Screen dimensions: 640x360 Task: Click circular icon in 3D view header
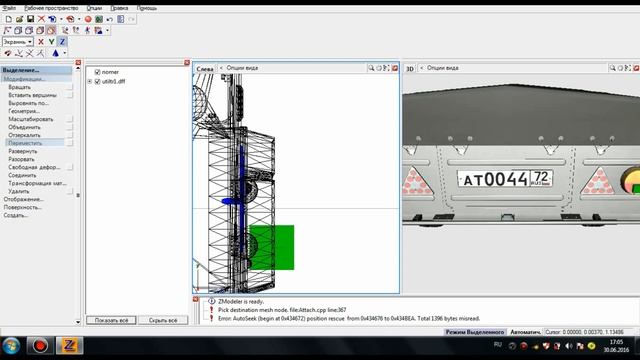(620, 68)
